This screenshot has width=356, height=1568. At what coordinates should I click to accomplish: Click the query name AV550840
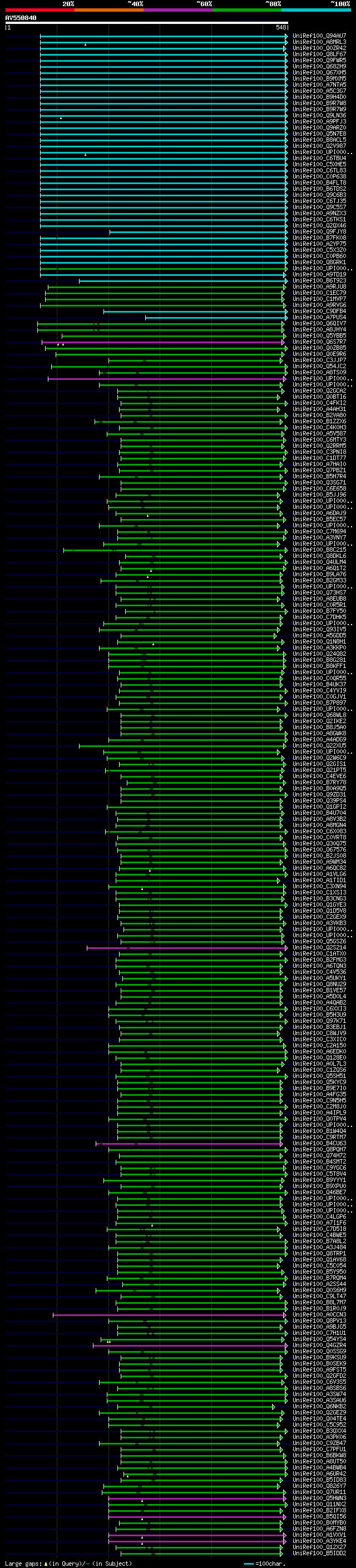(21, 18)
